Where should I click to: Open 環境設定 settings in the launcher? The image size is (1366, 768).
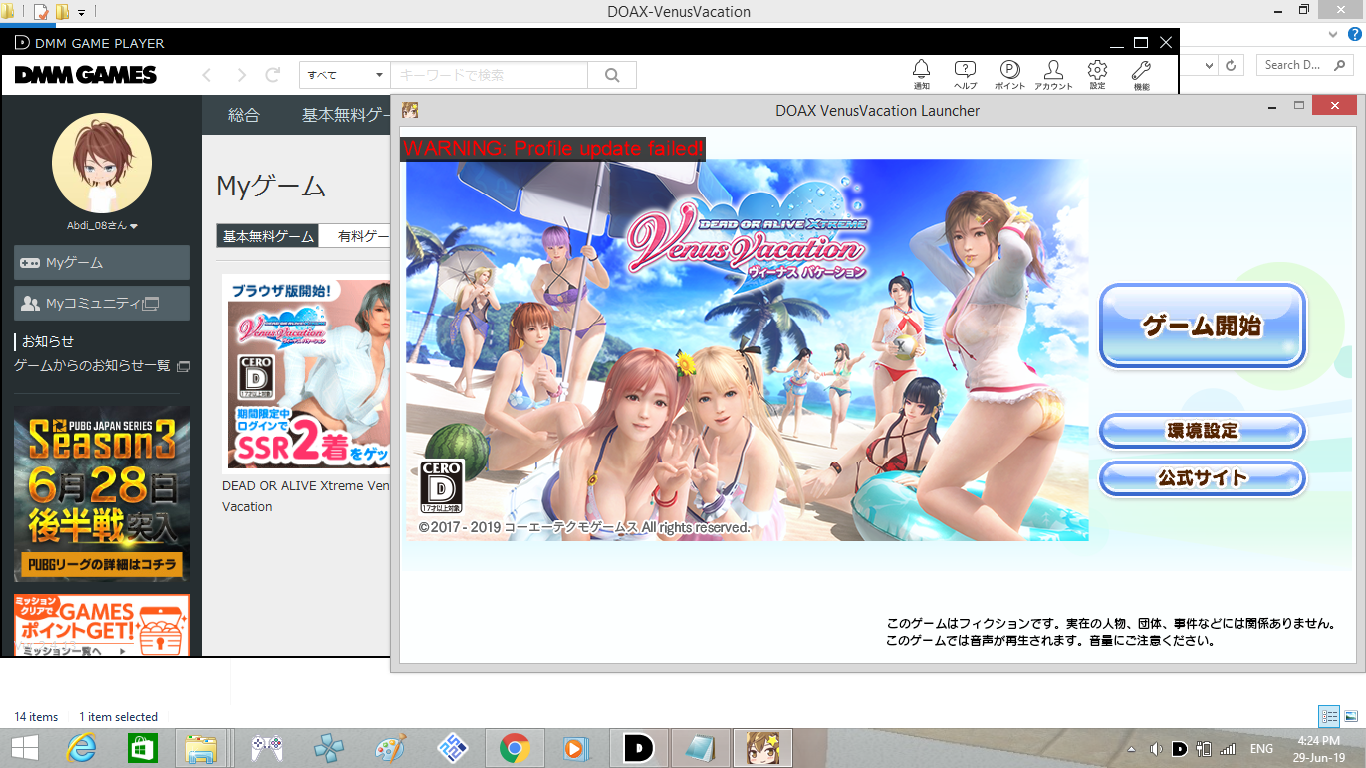(x=1202, y=431)
